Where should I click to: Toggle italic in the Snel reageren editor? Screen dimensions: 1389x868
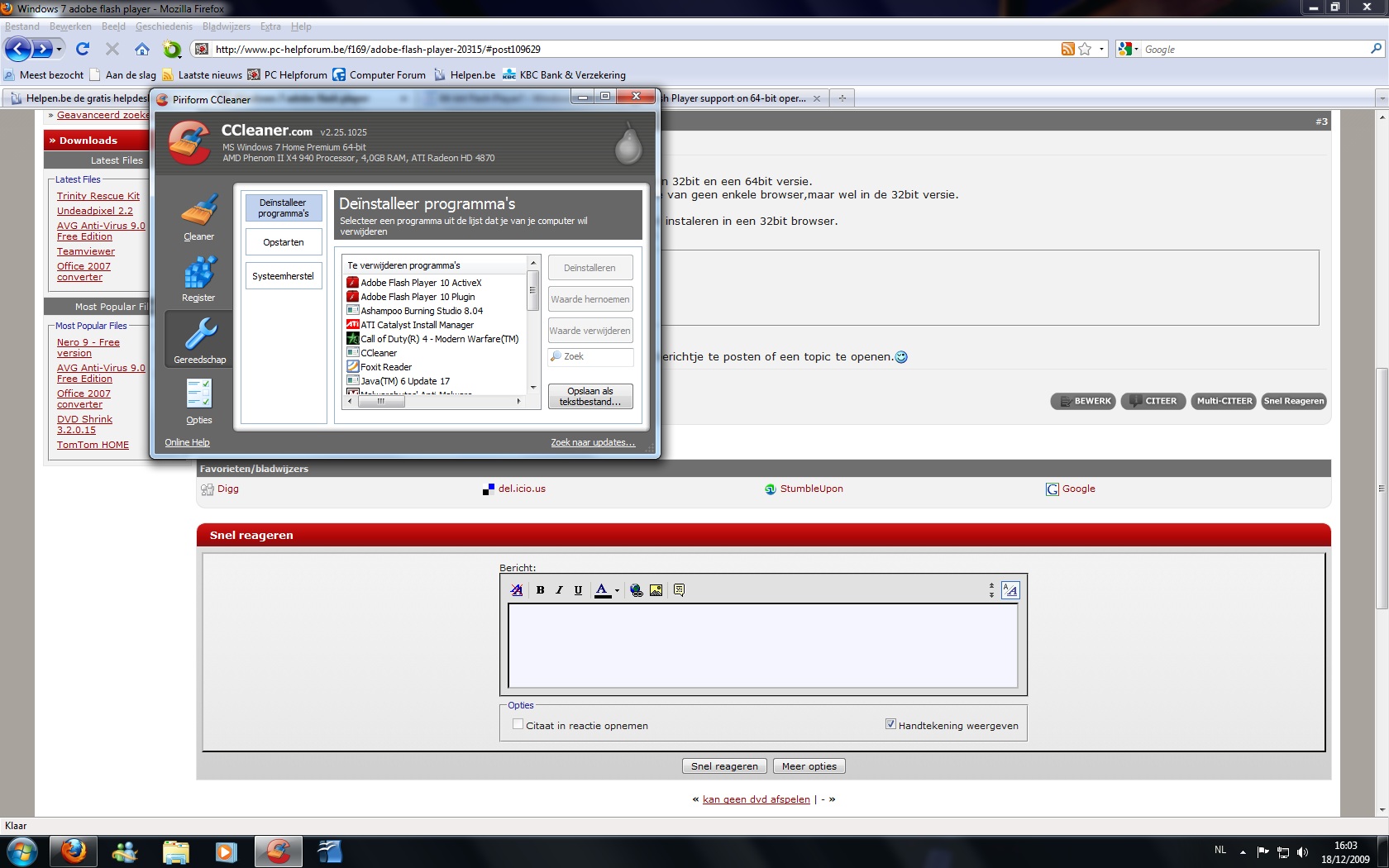pyautogui.click(x=559, y=590)
